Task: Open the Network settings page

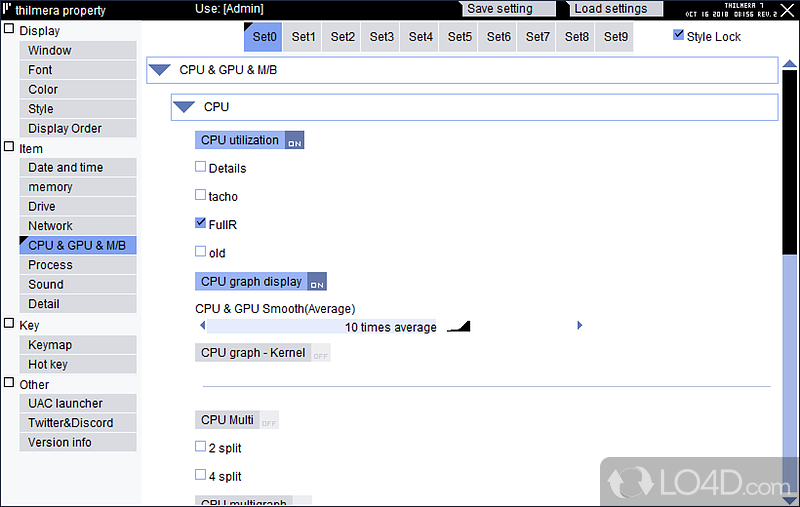Action: coord(78,225)
